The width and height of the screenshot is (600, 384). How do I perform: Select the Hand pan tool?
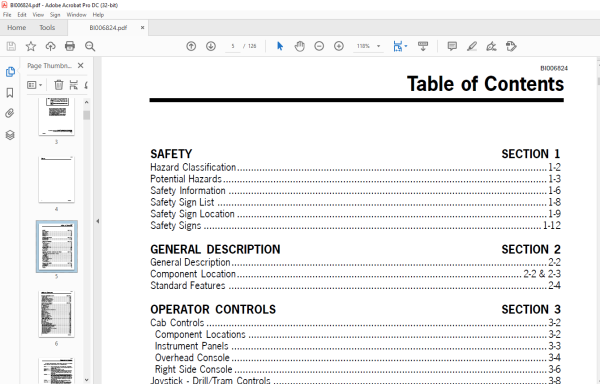pyautogui.click(x=300, y=46)
